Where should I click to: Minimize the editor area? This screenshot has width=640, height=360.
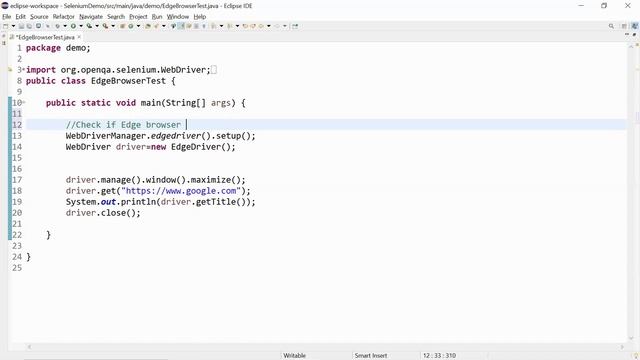pos(627,34)
